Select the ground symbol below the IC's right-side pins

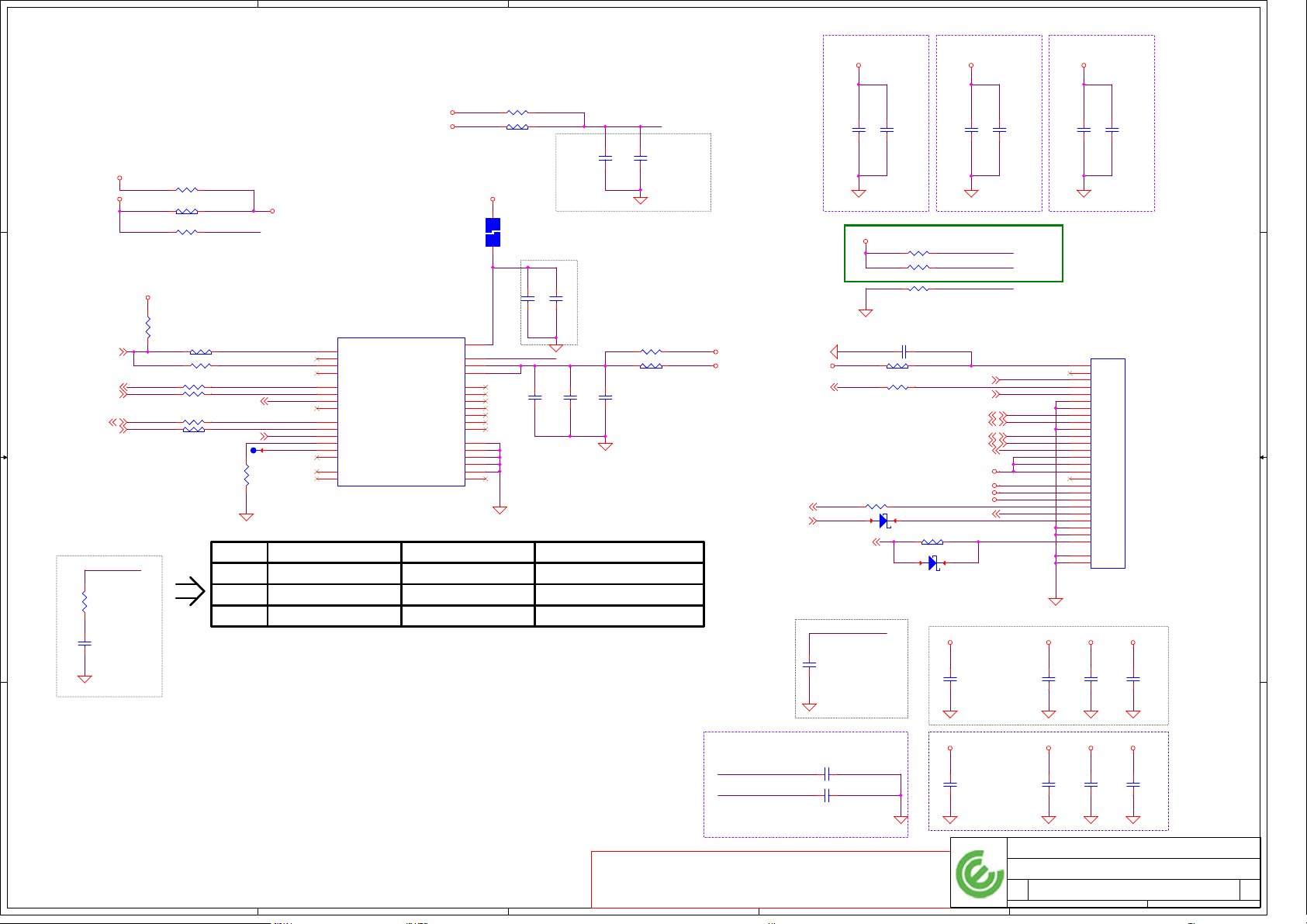500,510
